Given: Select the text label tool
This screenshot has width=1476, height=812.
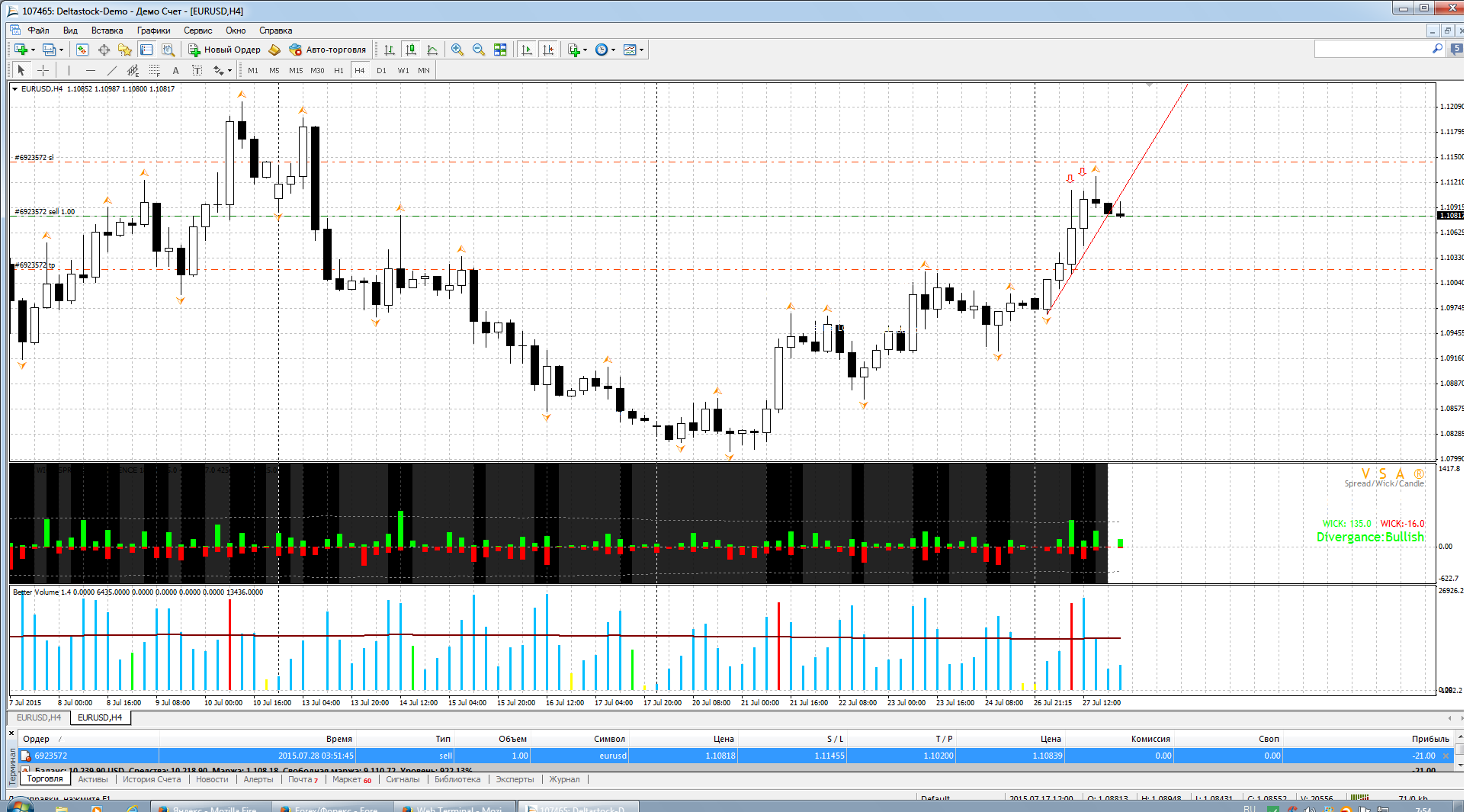Looking at the screenshot, I should click(x=197, y=70).
